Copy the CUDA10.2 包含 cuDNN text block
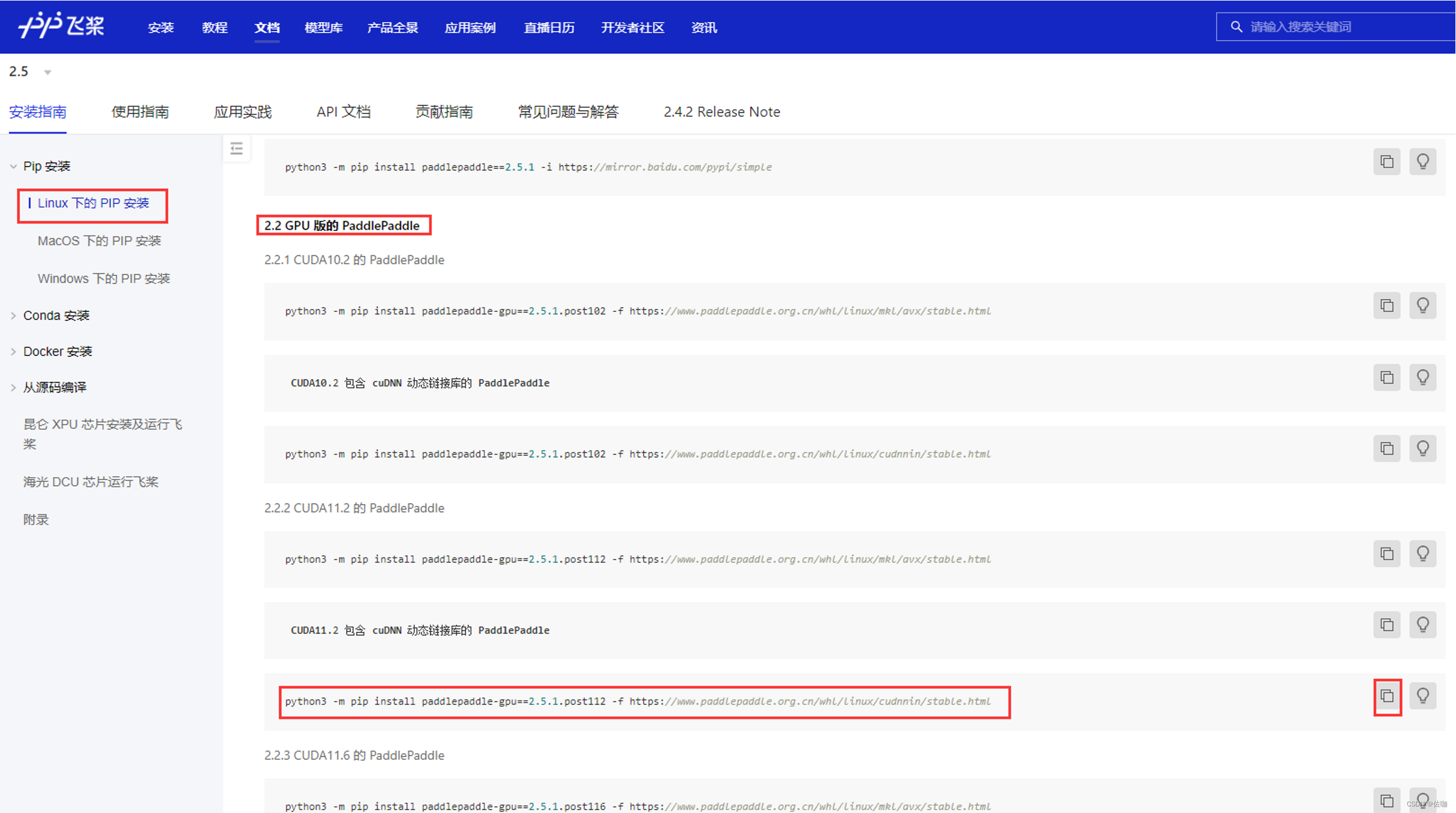 [x=1386, y=378]
